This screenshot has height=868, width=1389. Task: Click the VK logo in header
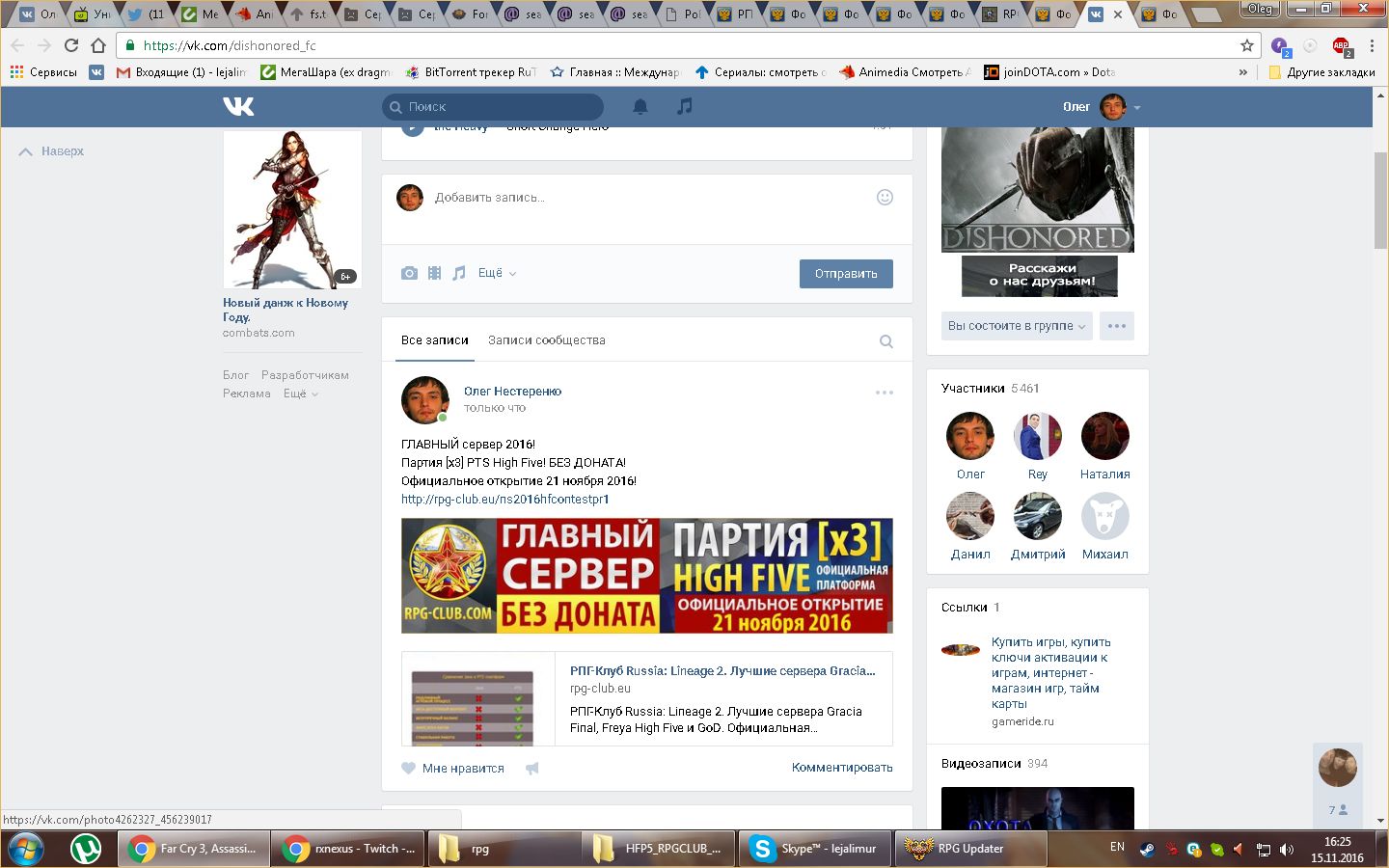coord(238,106)
